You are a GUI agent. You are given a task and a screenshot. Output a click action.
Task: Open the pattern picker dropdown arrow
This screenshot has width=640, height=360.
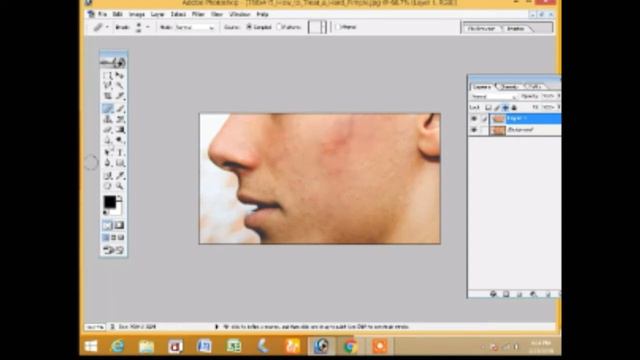(324, 27)
